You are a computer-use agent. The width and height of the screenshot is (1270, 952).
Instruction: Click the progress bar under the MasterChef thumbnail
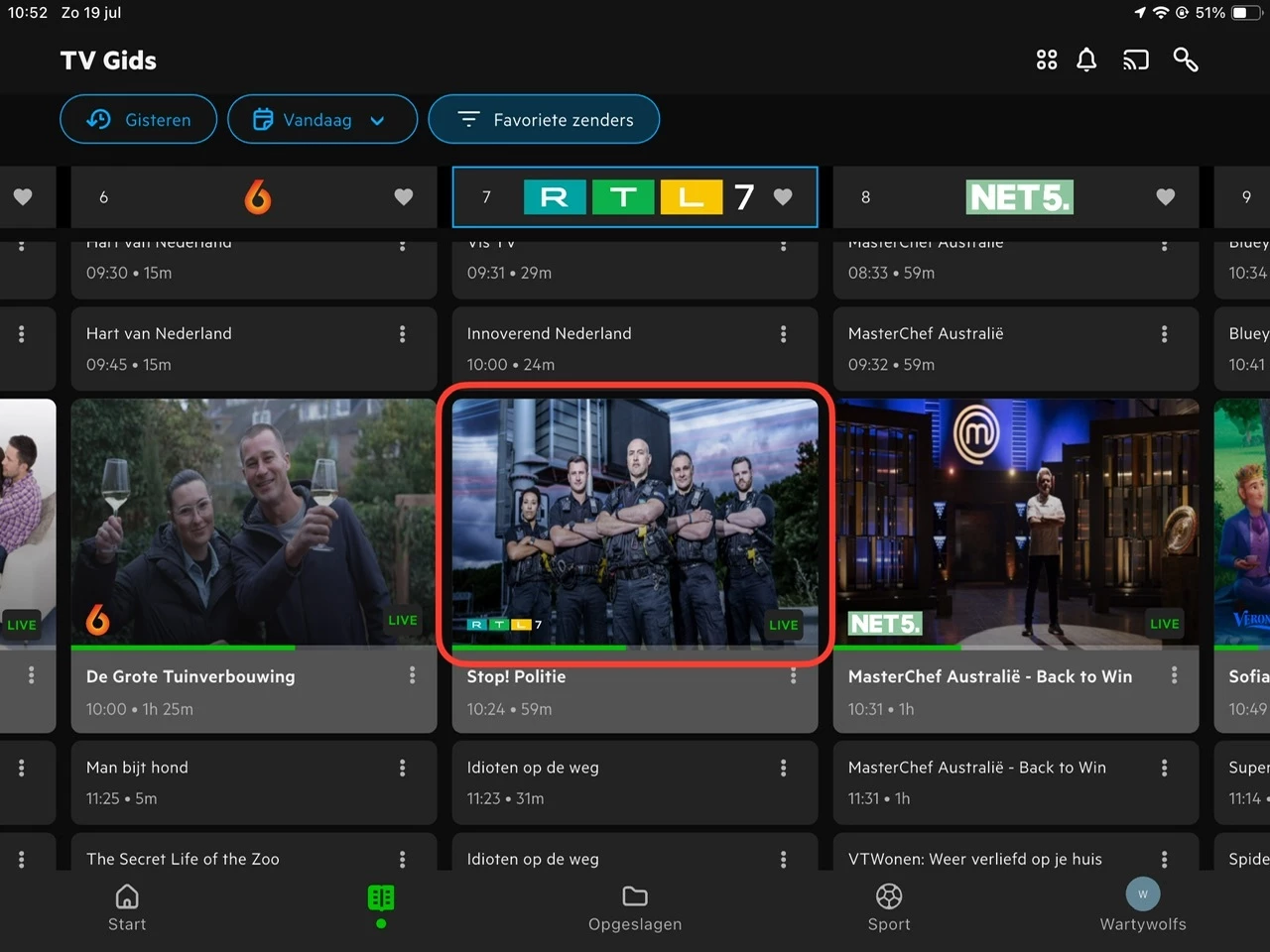(1016, 648)
